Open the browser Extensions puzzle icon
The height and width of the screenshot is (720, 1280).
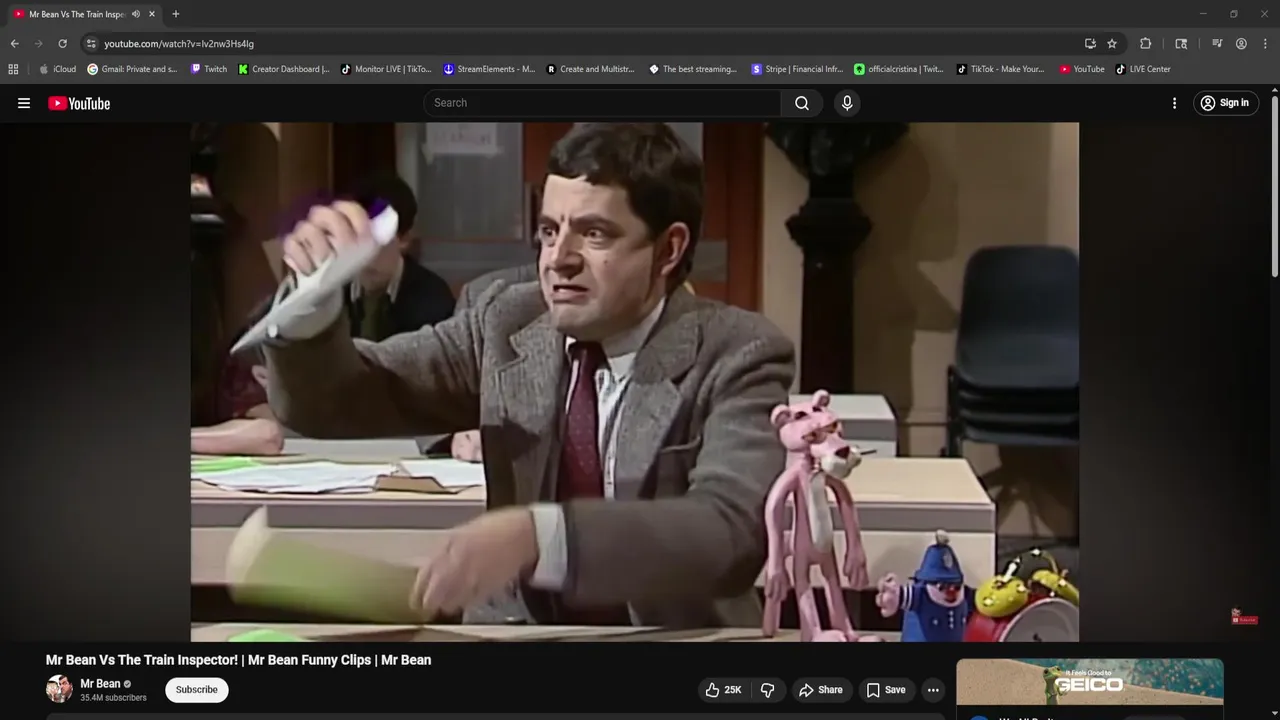(1146, 44)
